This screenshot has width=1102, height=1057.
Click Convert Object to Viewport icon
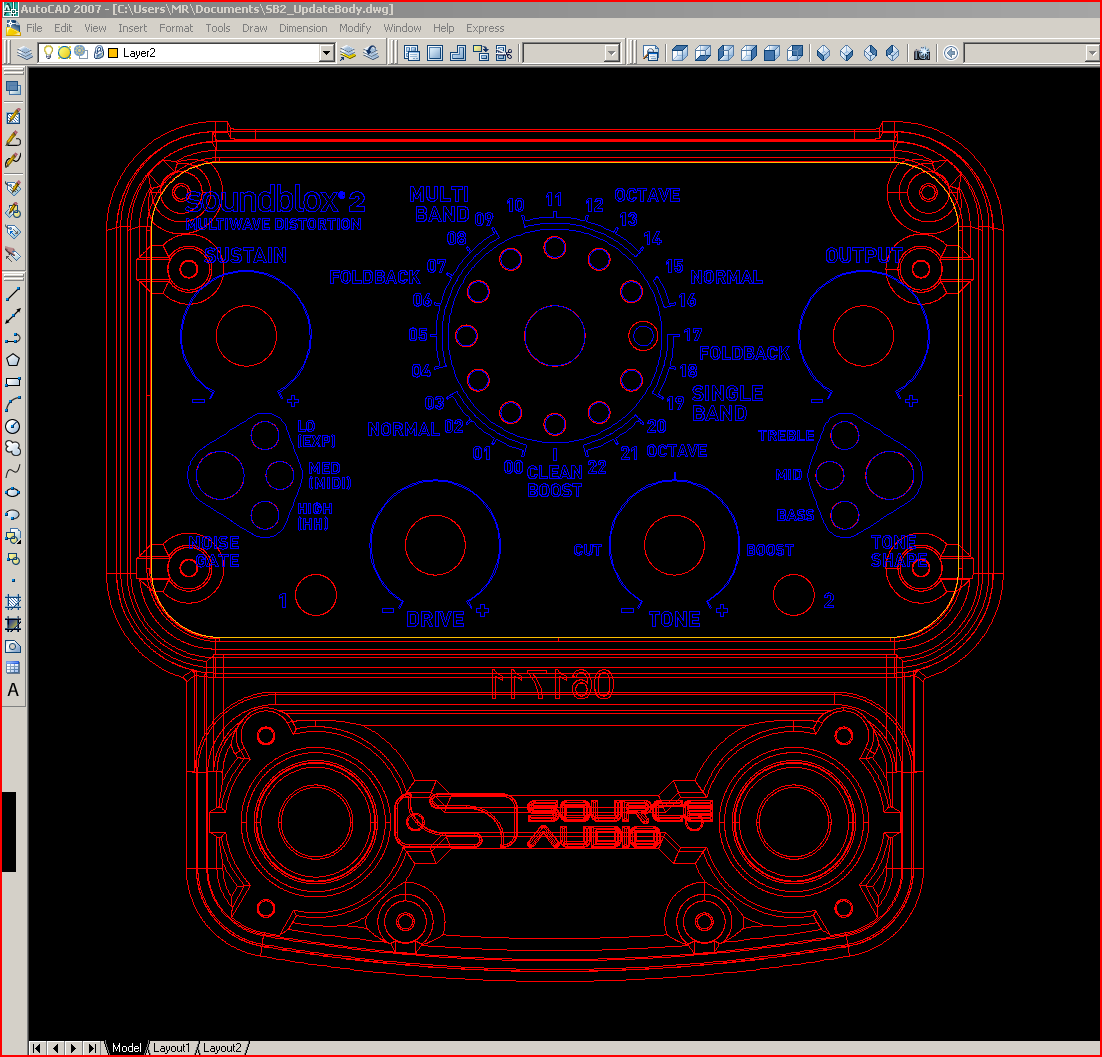481,53
